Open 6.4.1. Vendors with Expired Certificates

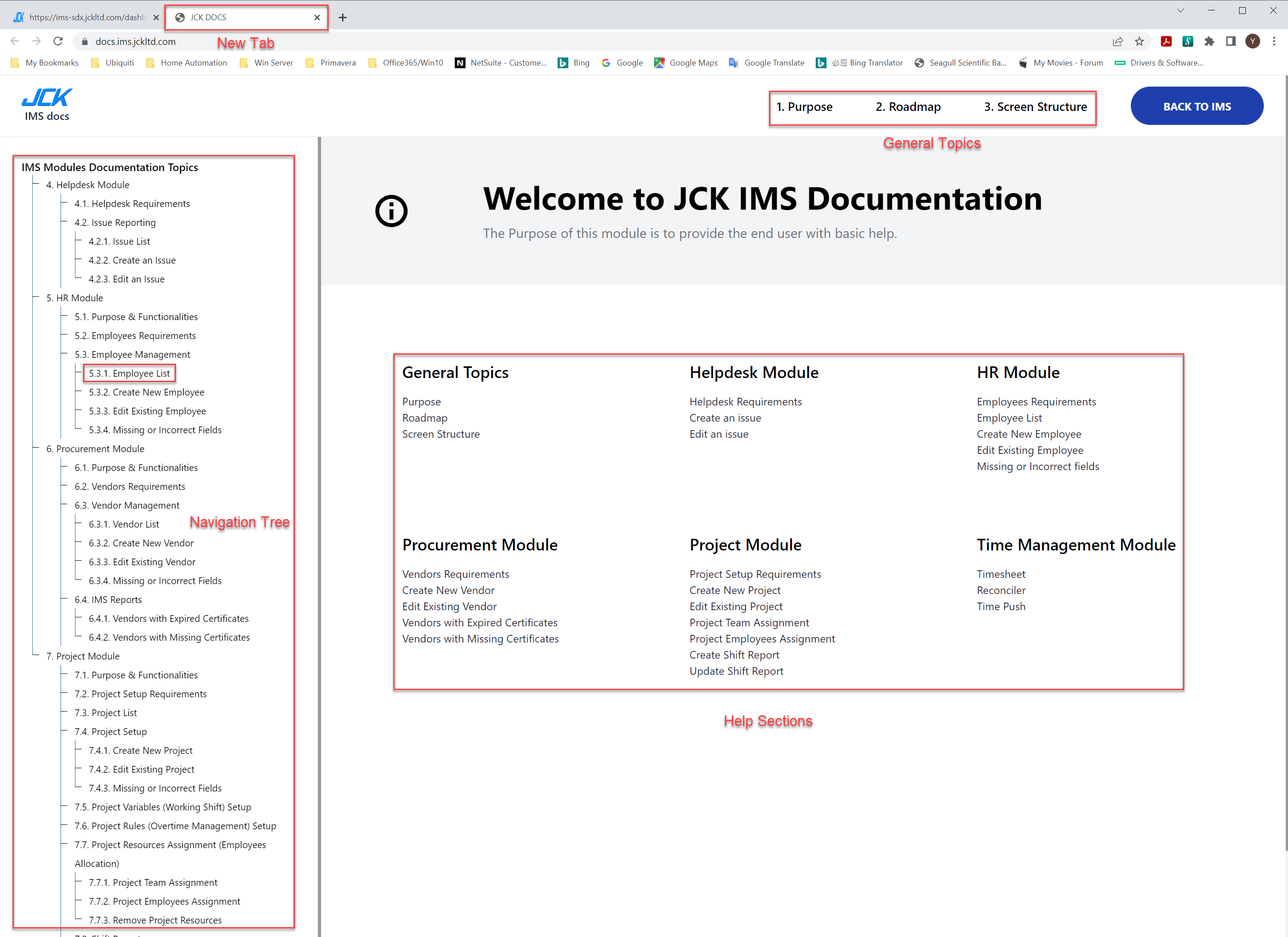[169, 618]
